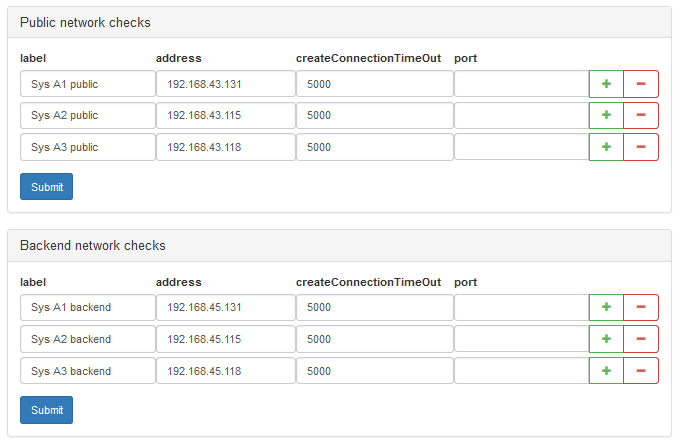The image size is (682, 448).
Task: Click the green plus on Sys A3 backend
Action: 606,371
